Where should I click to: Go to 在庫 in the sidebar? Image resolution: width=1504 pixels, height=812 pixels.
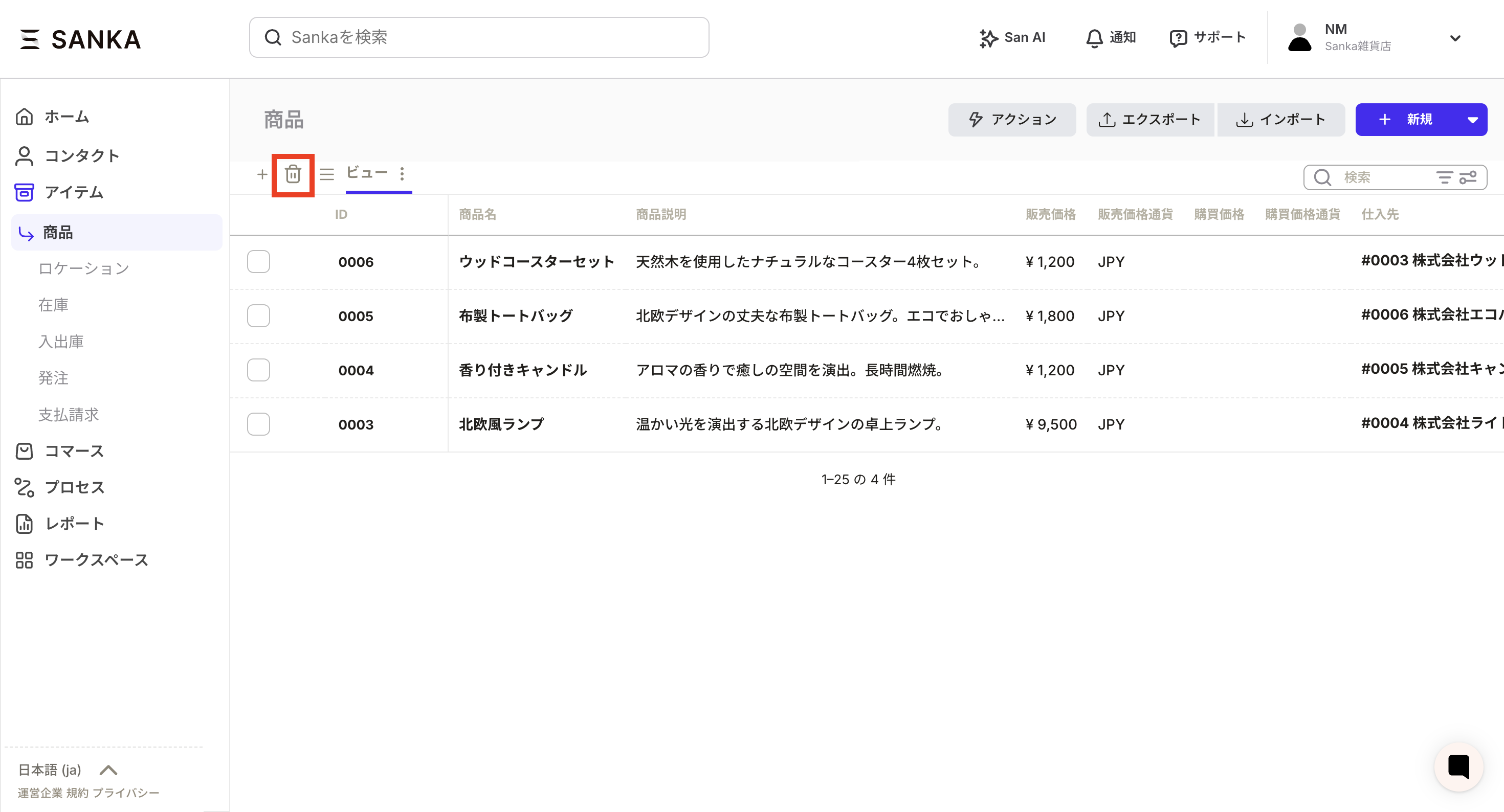pos(54,305)
